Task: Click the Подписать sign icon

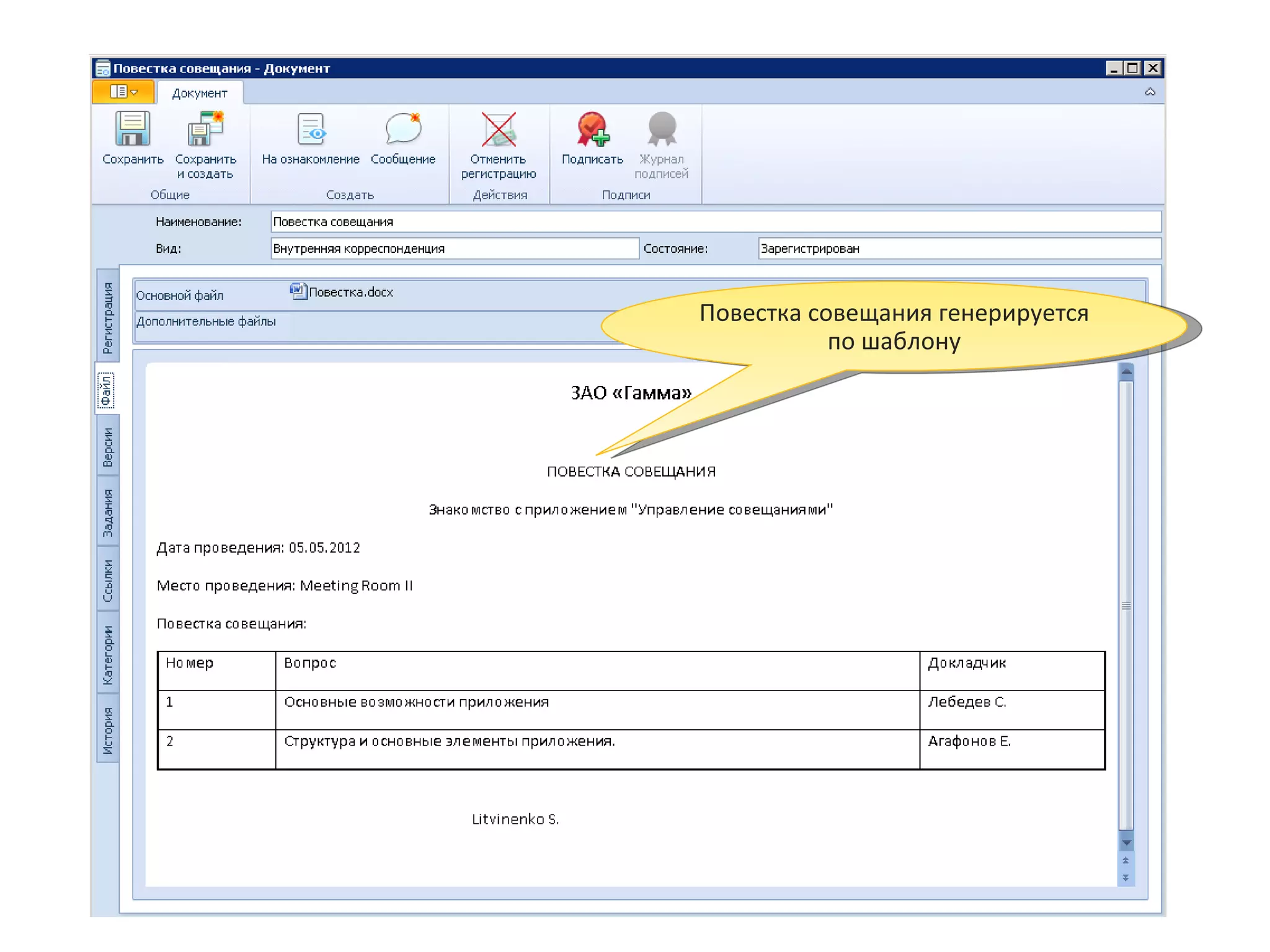Action: [x=592, y=130]
